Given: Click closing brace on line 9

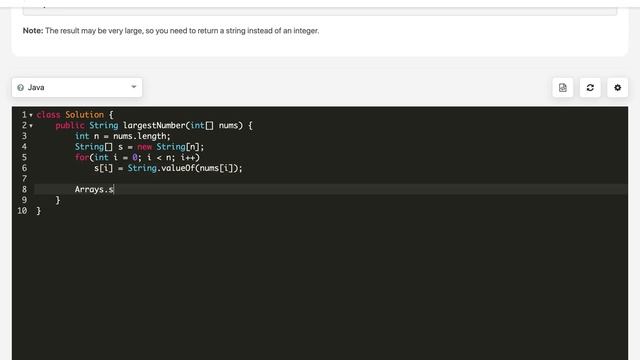Looking at the screenshot, I should [58, 200].
